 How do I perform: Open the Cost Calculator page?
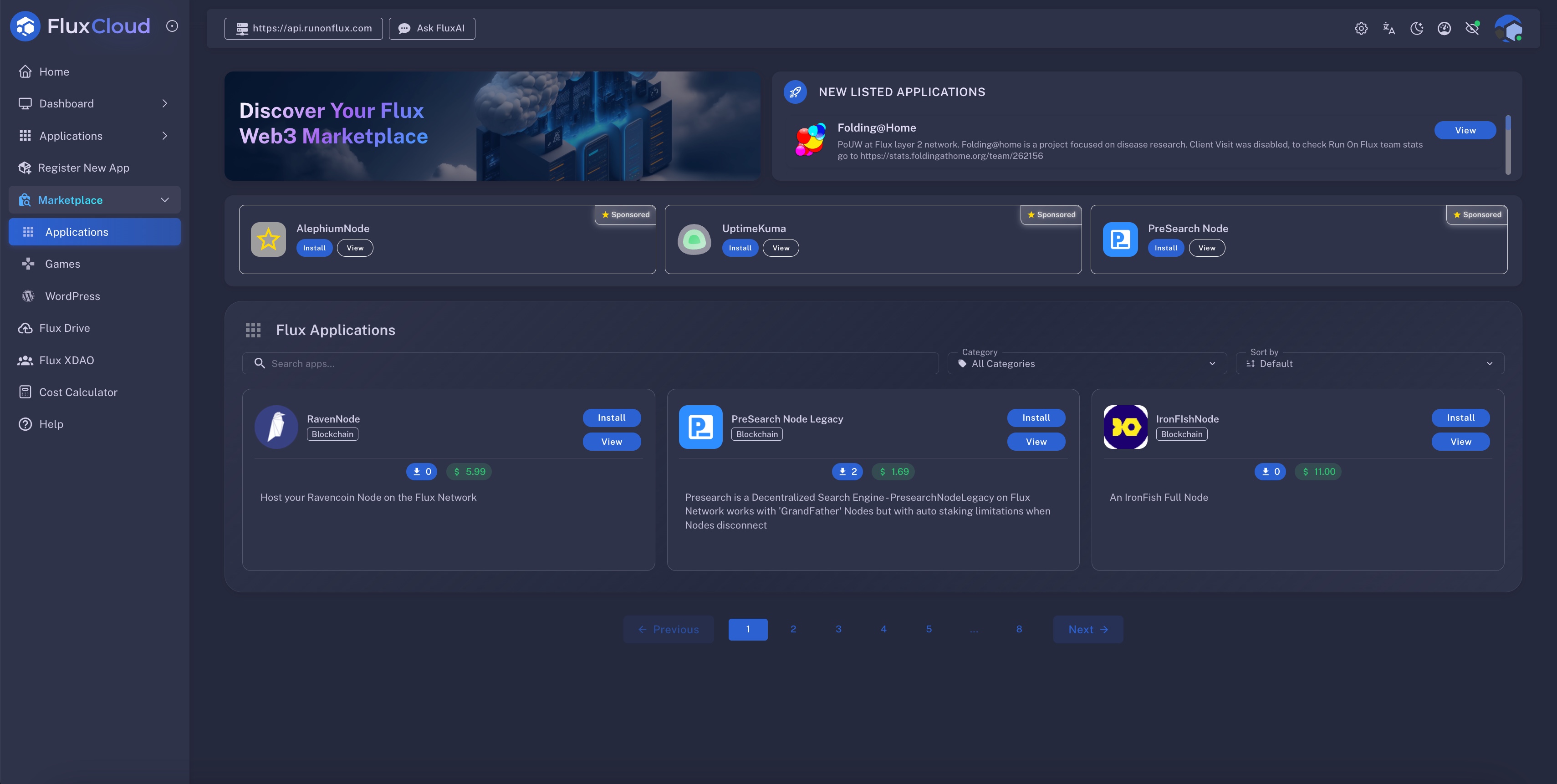[78, 392]
